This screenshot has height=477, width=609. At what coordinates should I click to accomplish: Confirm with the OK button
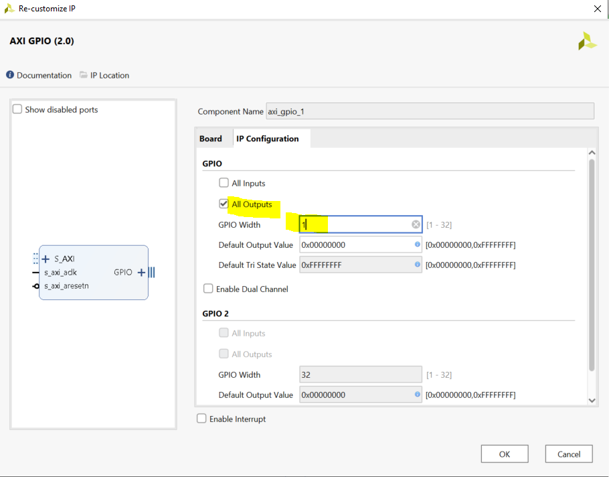(505, 454)
